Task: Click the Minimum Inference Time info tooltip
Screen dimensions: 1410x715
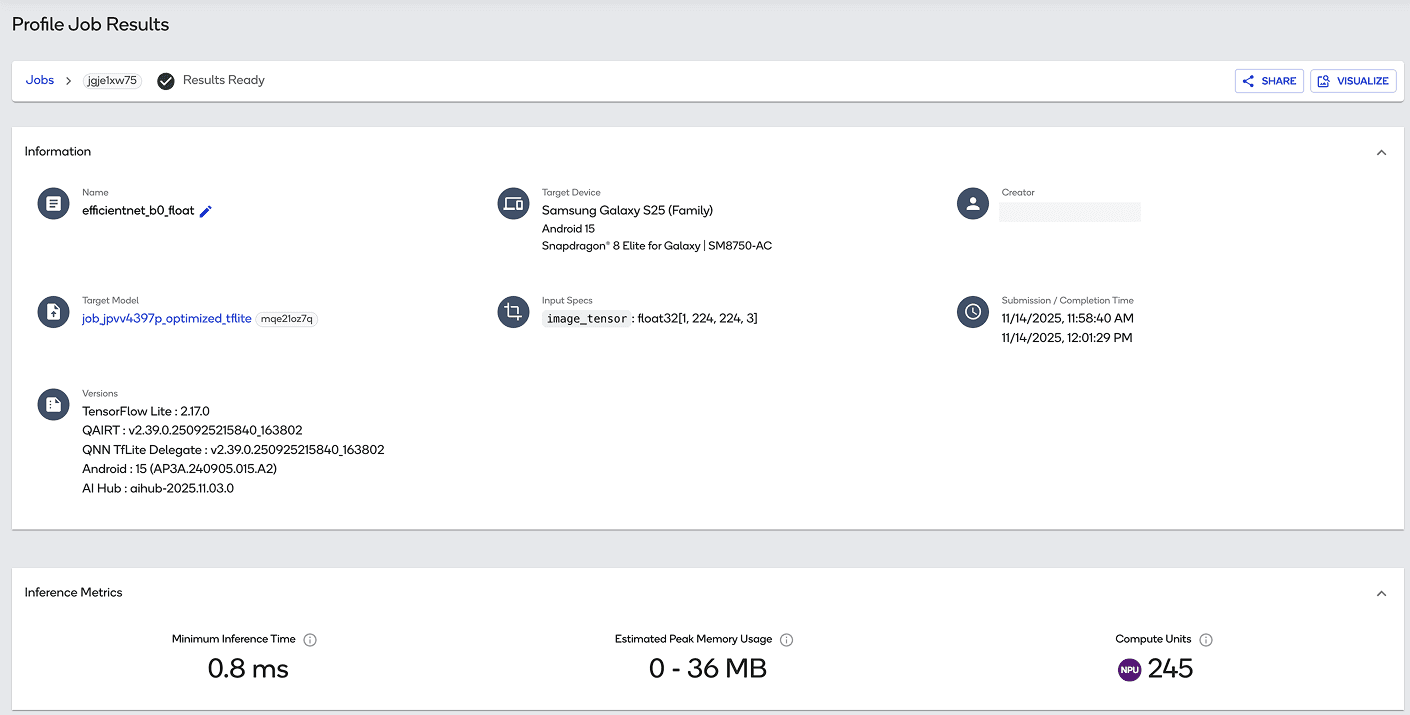Action: [x=311, y=638]
